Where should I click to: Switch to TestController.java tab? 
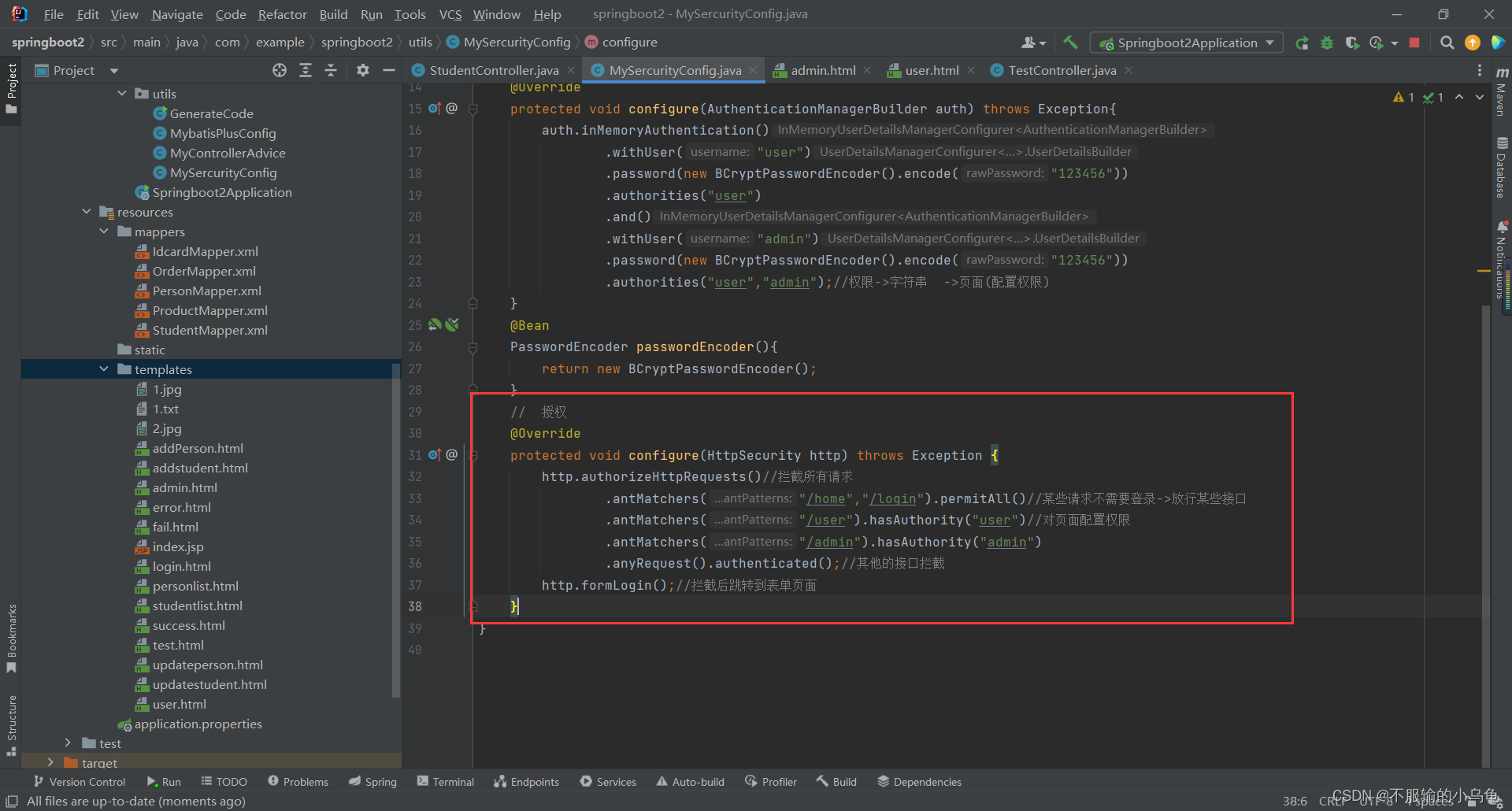click(x=1062, y=70)
